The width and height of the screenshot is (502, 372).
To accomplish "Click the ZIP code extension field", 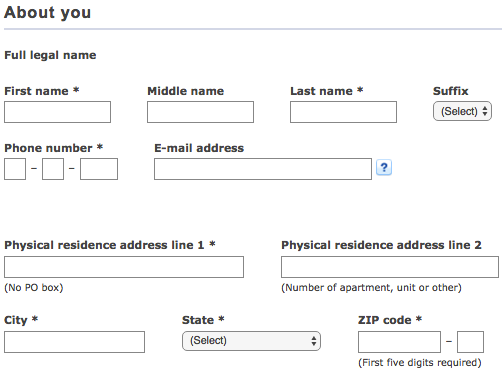I will pos(470,342).
